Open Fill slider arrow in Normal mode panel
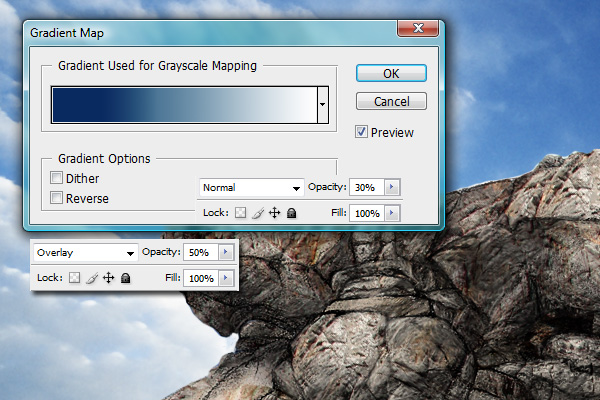The height and width of the screenshot is (400, 600). [392, 213]
